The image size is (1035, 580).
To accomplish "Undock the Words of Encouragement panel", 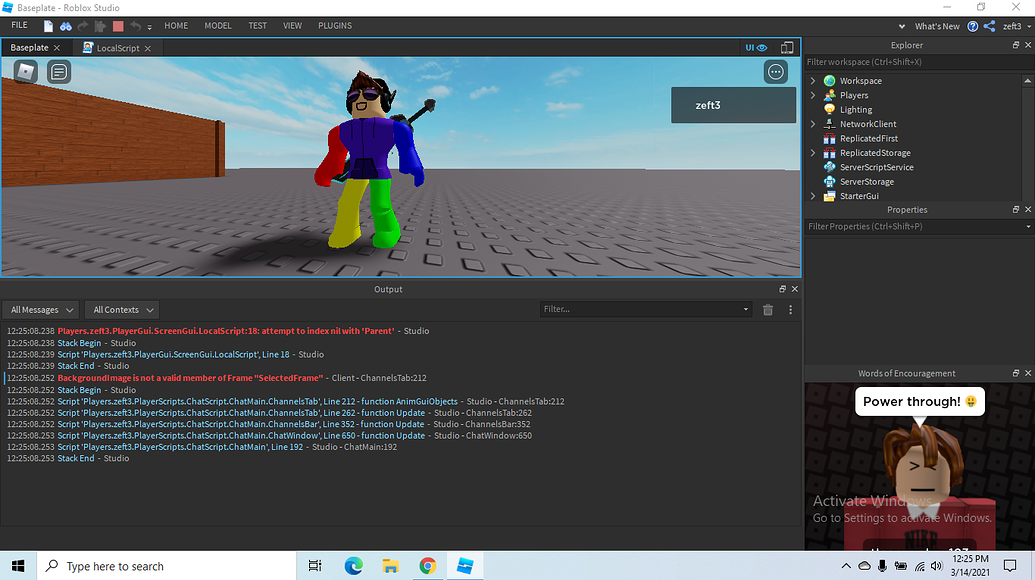I will click(1016, 373).
